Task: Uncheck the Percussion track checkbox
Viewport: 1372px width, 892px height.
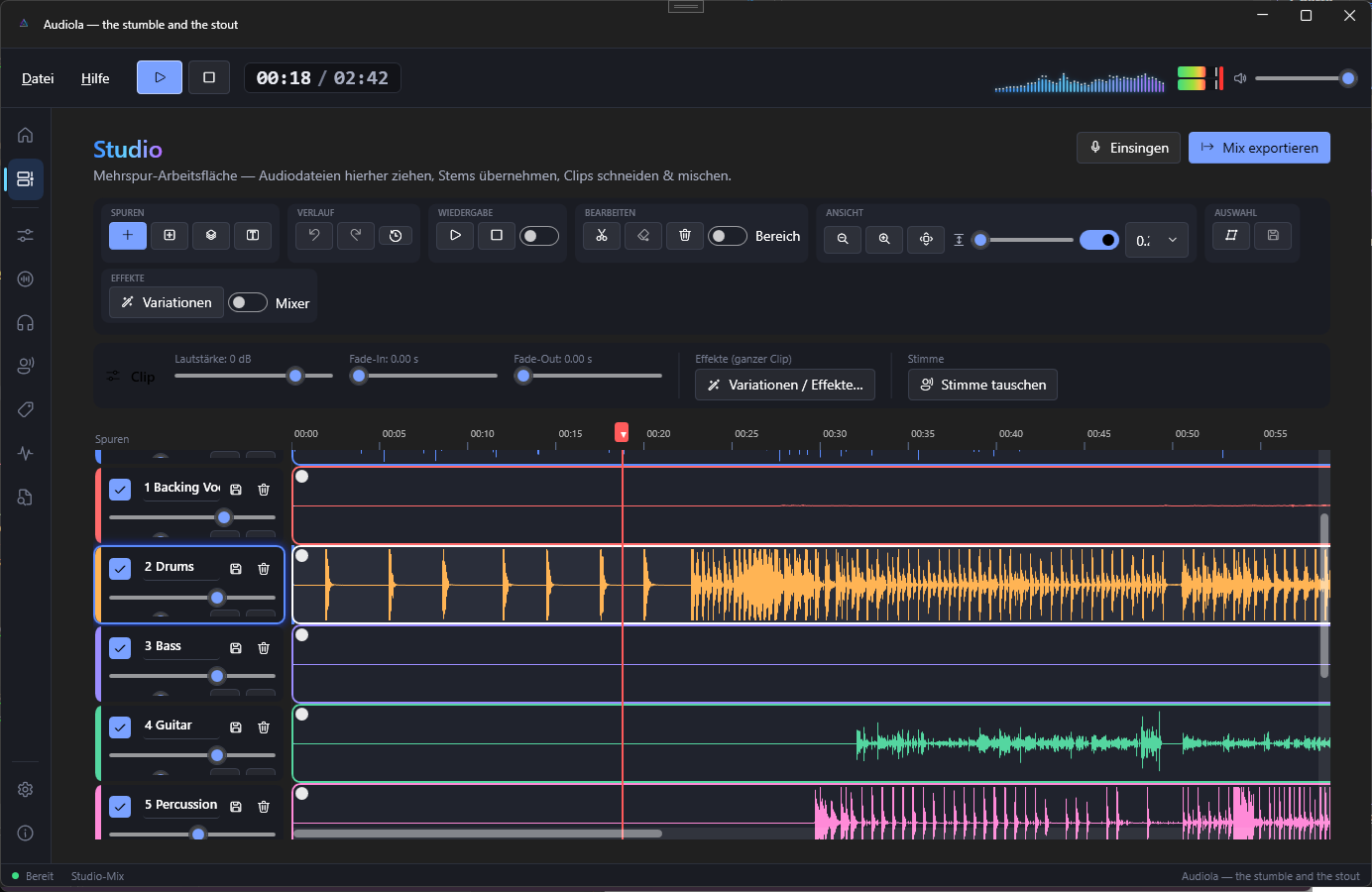Action: pos(120,807)
